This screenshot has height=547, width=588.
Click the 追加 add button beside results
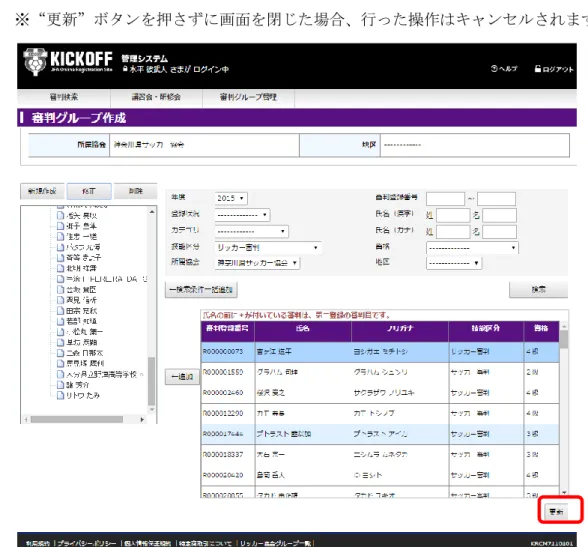click(x=182, y=377)
